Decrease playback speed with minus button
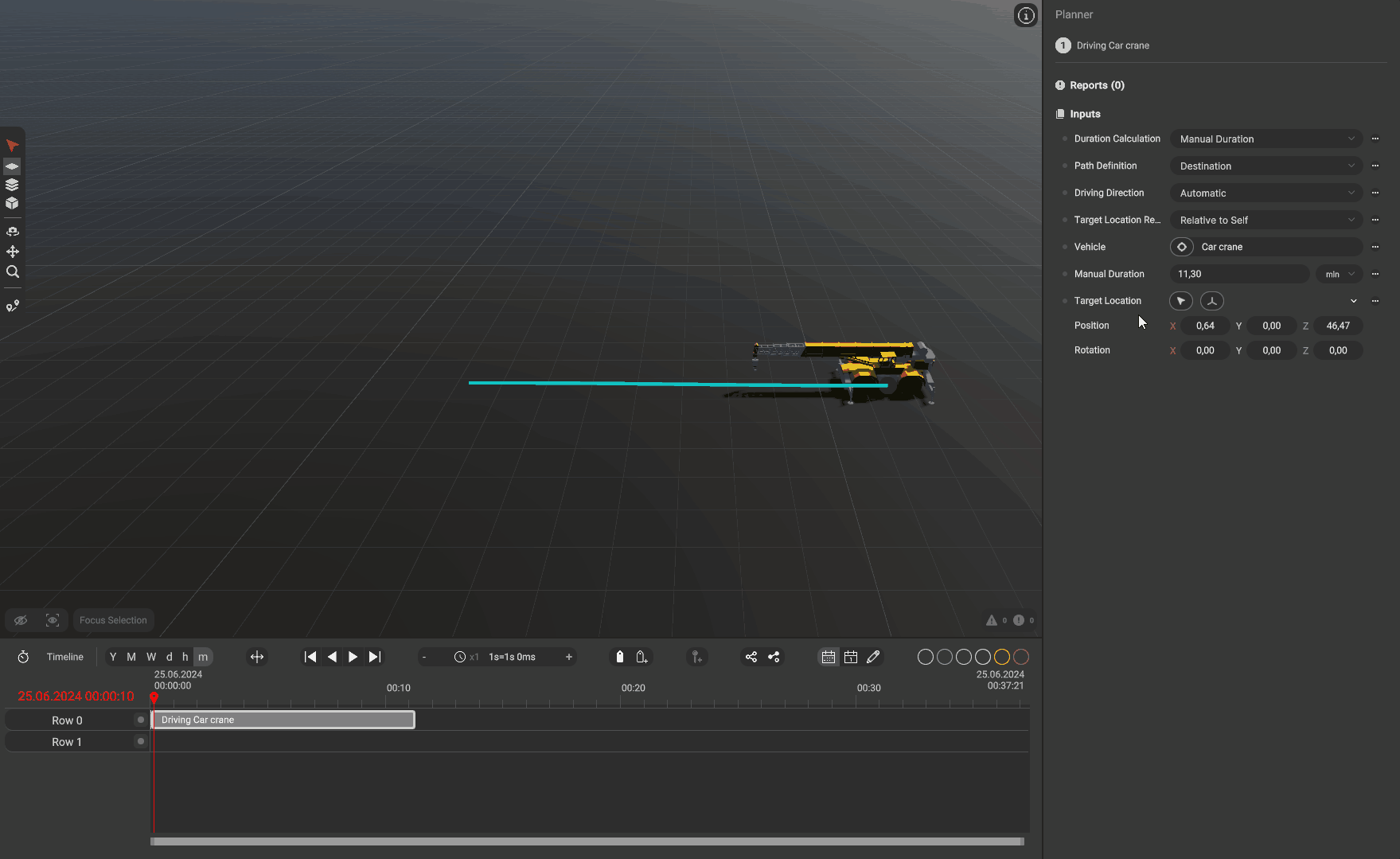 (x=424, y=657)
